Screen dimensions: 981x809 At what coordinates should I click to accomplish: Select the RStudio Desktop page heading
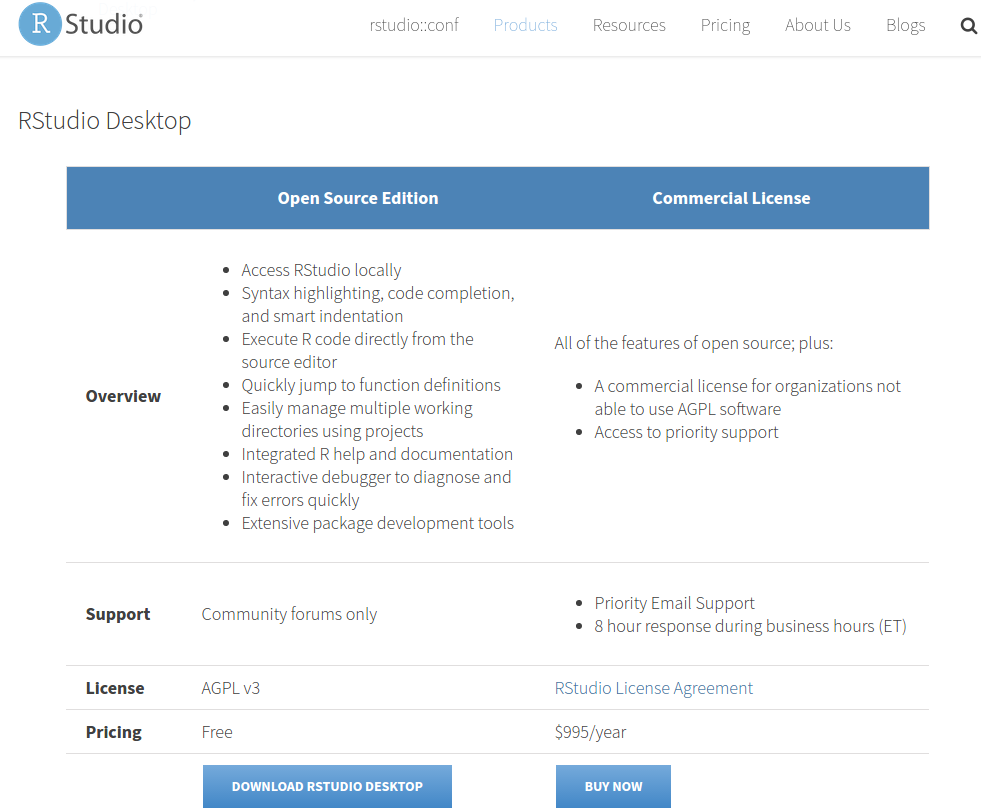(104, 121)
